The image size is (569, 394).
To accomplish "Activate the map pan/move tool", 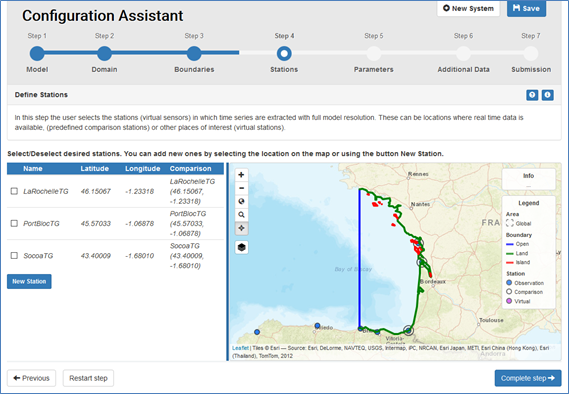I will (241, 228).
